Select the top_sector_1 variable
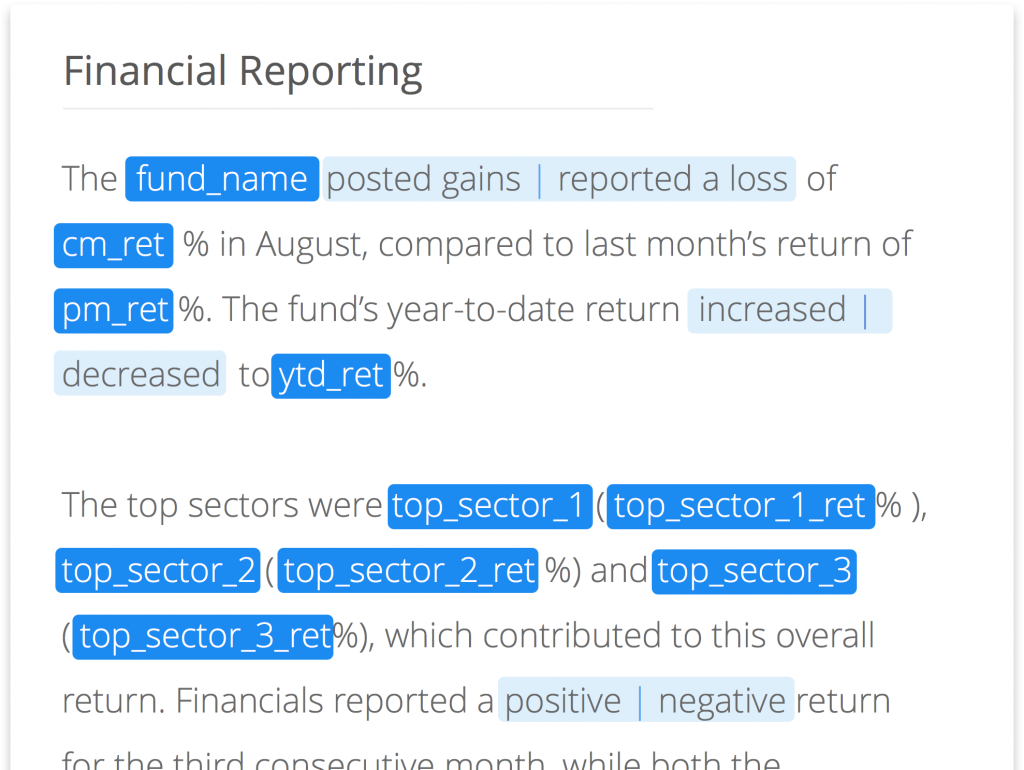The width and height of the screenshot is (1024, 770). point(490,506)
